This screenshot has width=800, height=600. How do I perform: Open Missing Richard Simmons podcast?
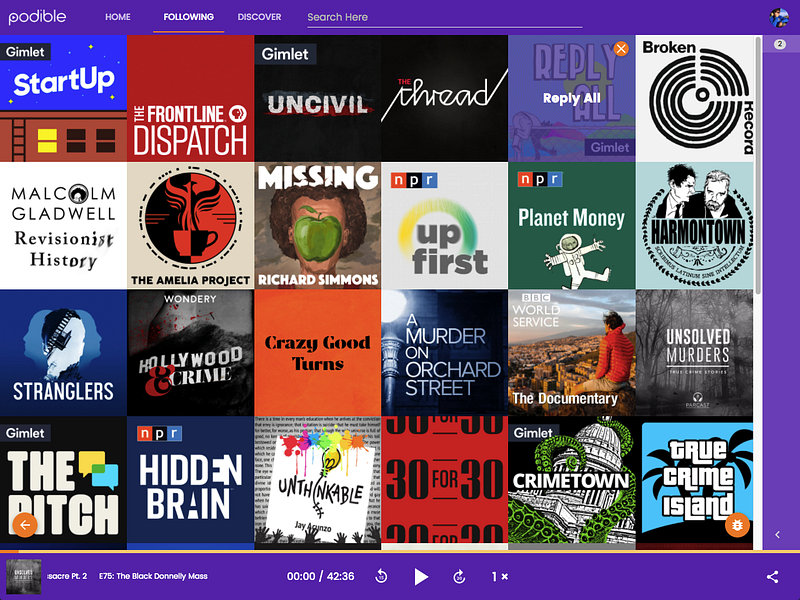click(x=317, y=226)
